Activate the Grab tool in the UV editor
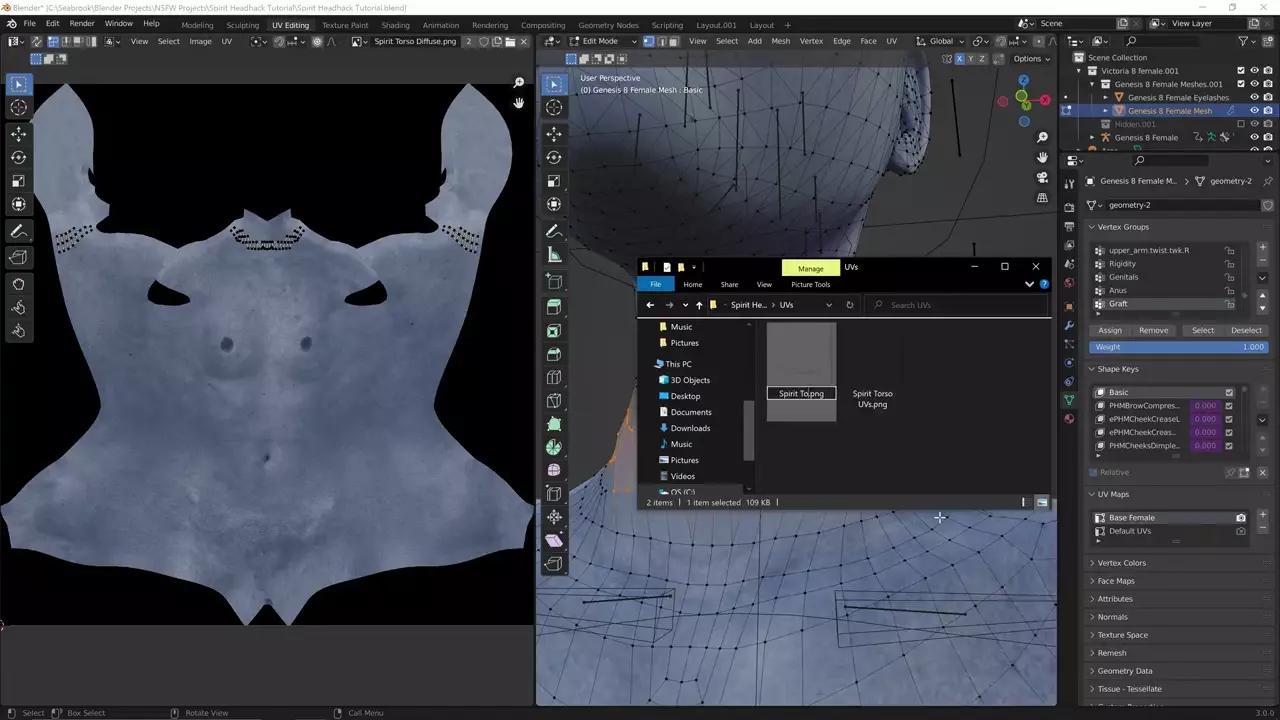 tap(18, 284)
